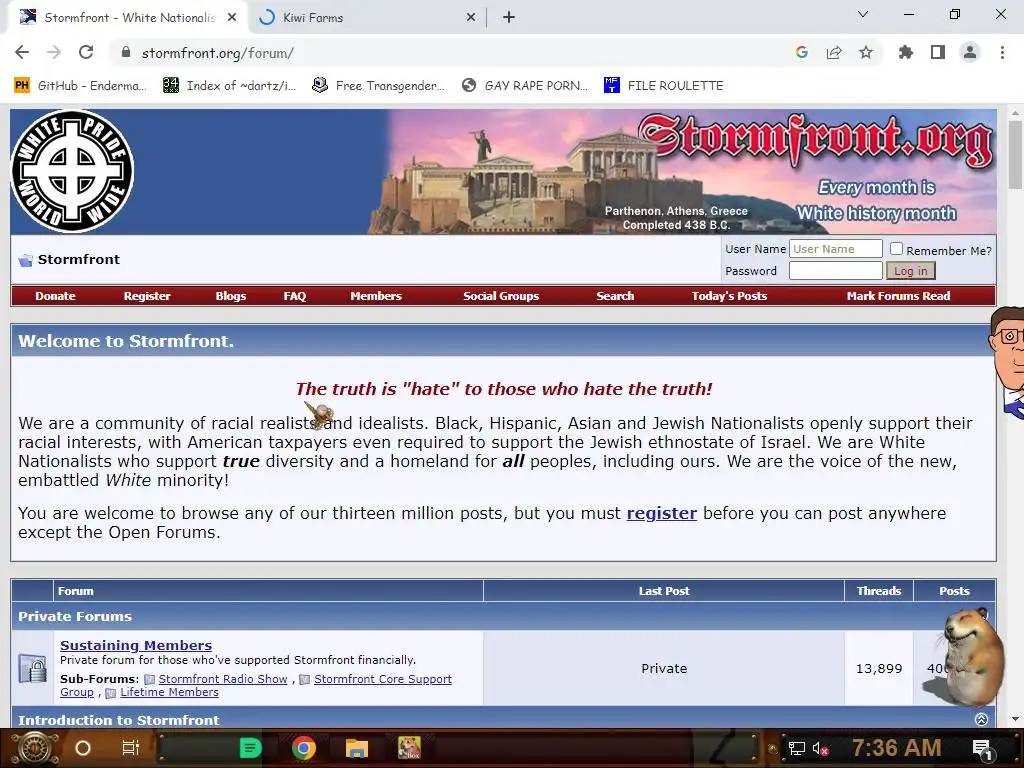The width and height of the screenshot is (1024, 768).
Task: Click the address bar URL
Action: (217, 53)
